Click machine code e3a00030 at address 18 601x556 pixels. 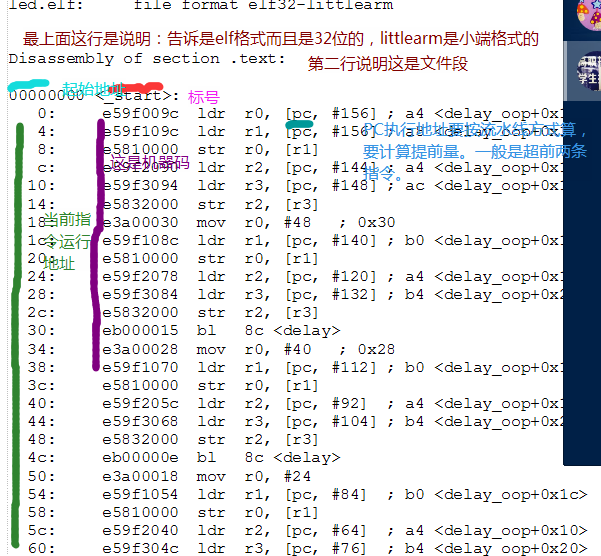tap(140, 222)
